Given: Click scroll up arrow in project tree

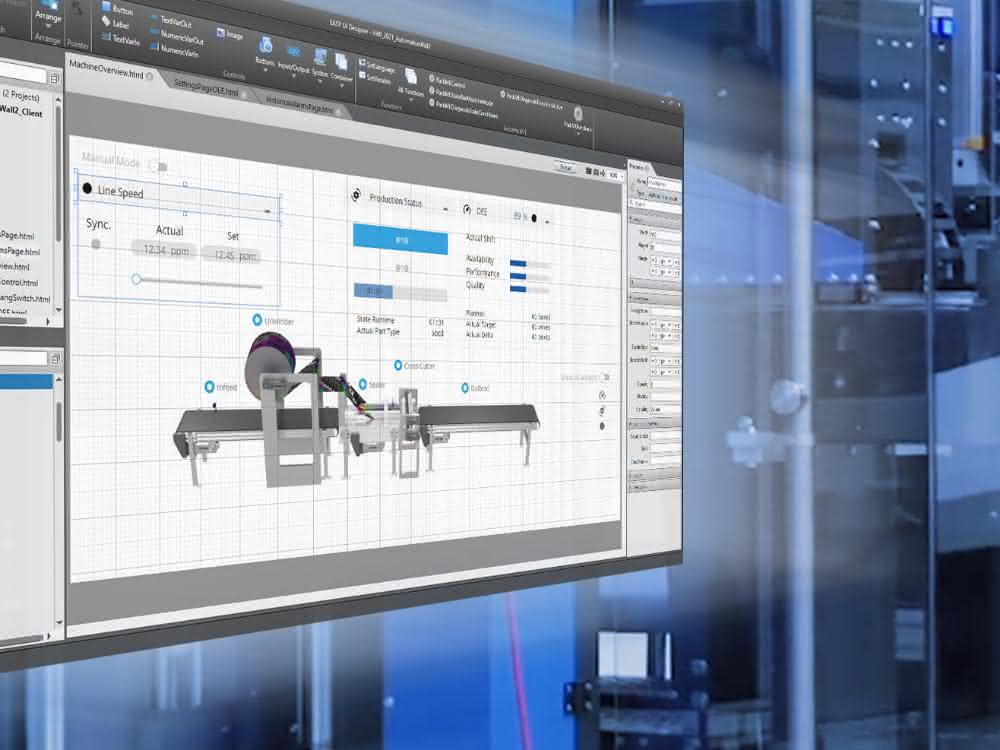Looking at the screenshot, I should tap(58, 99).
